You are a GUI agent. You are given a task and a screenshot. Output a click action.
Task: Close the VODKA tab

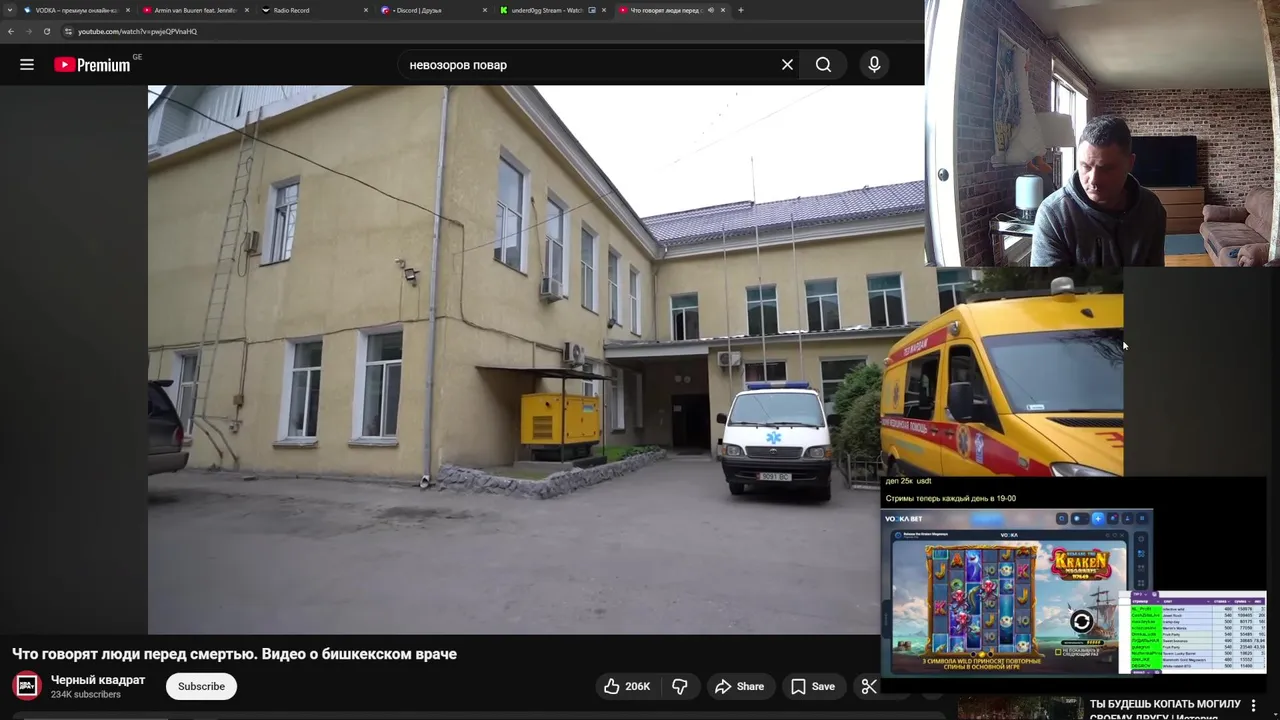tap(128, 10)
